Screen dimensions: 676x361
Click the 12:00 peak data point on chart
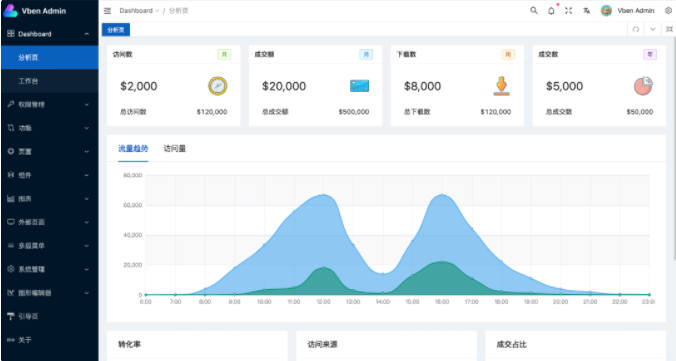point(323,195)
